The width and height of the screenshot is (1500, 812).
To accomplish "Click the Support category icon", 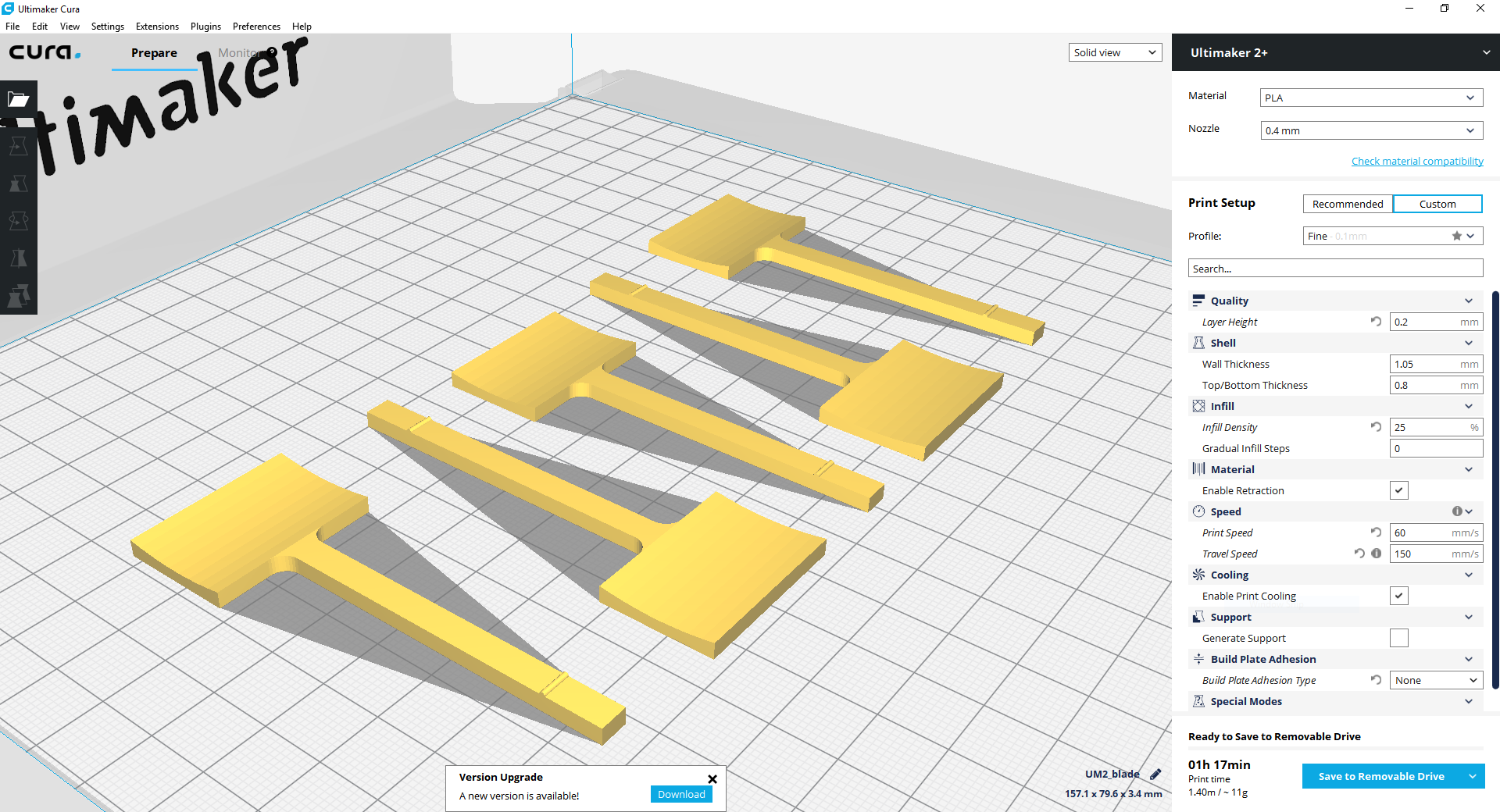I will [1198, 617].
